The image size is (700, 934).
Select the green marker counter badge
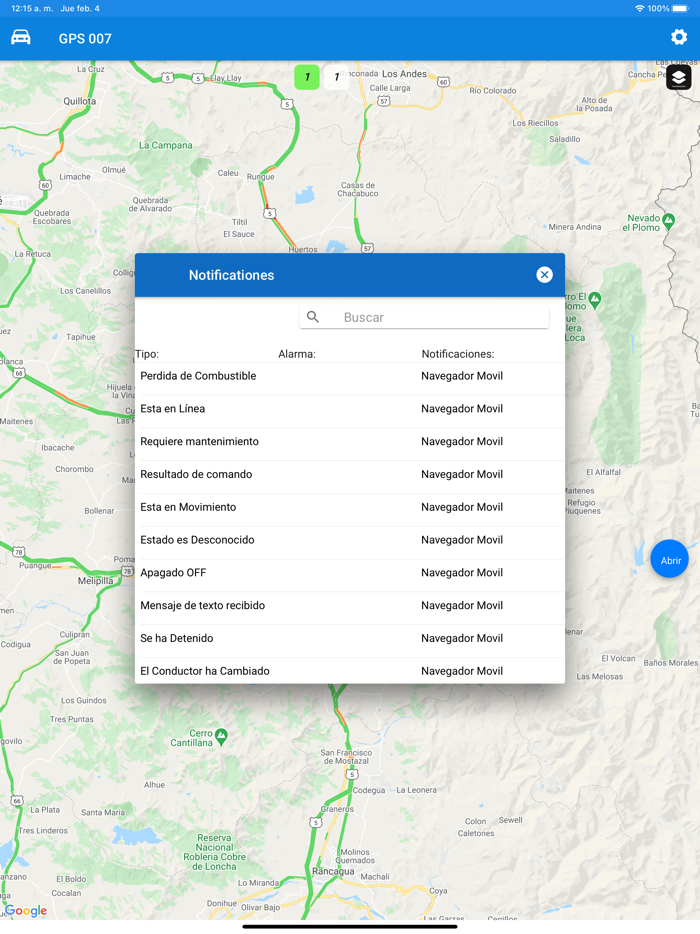[307, 77]
